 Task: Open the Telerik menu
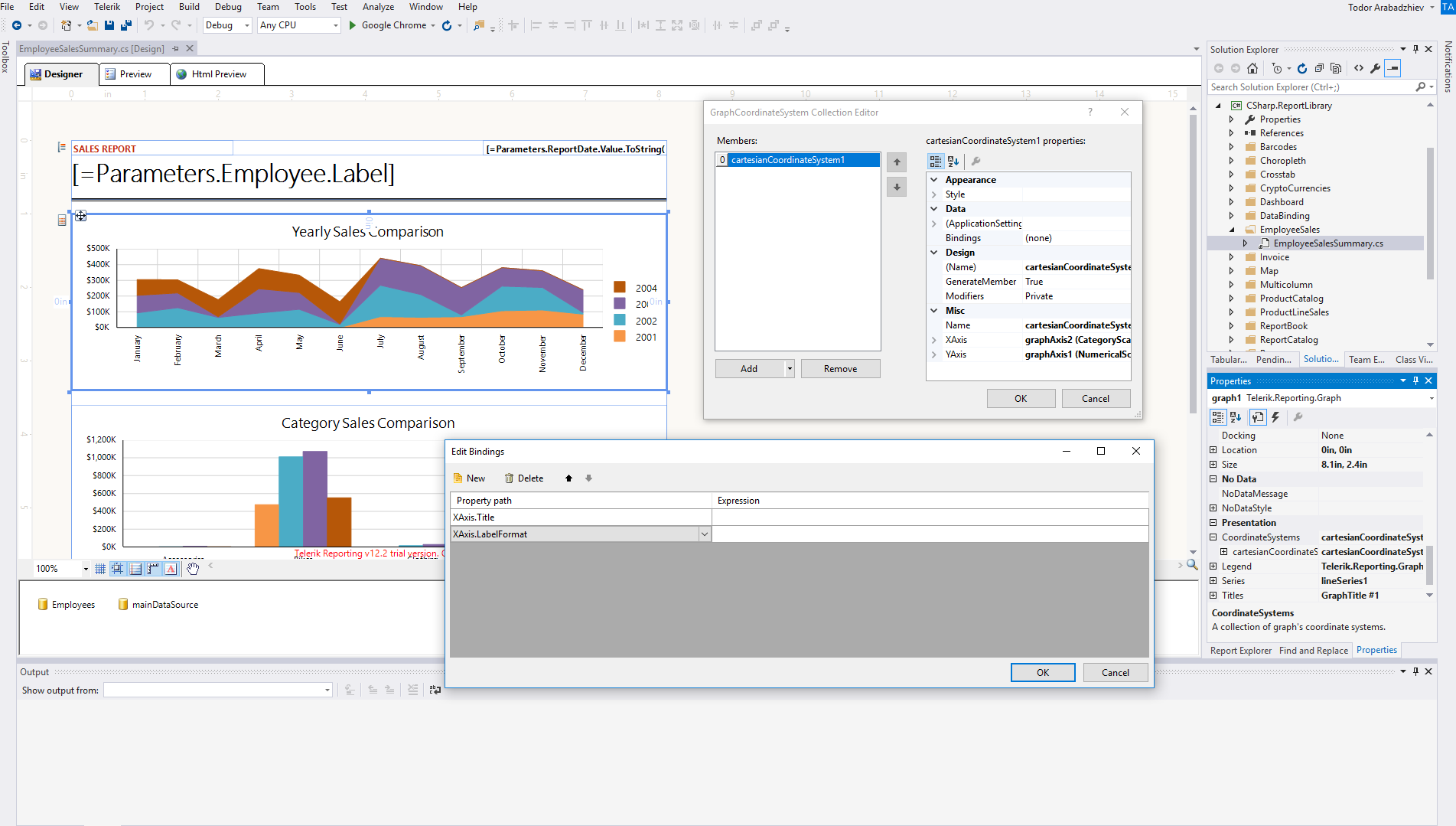107,7
